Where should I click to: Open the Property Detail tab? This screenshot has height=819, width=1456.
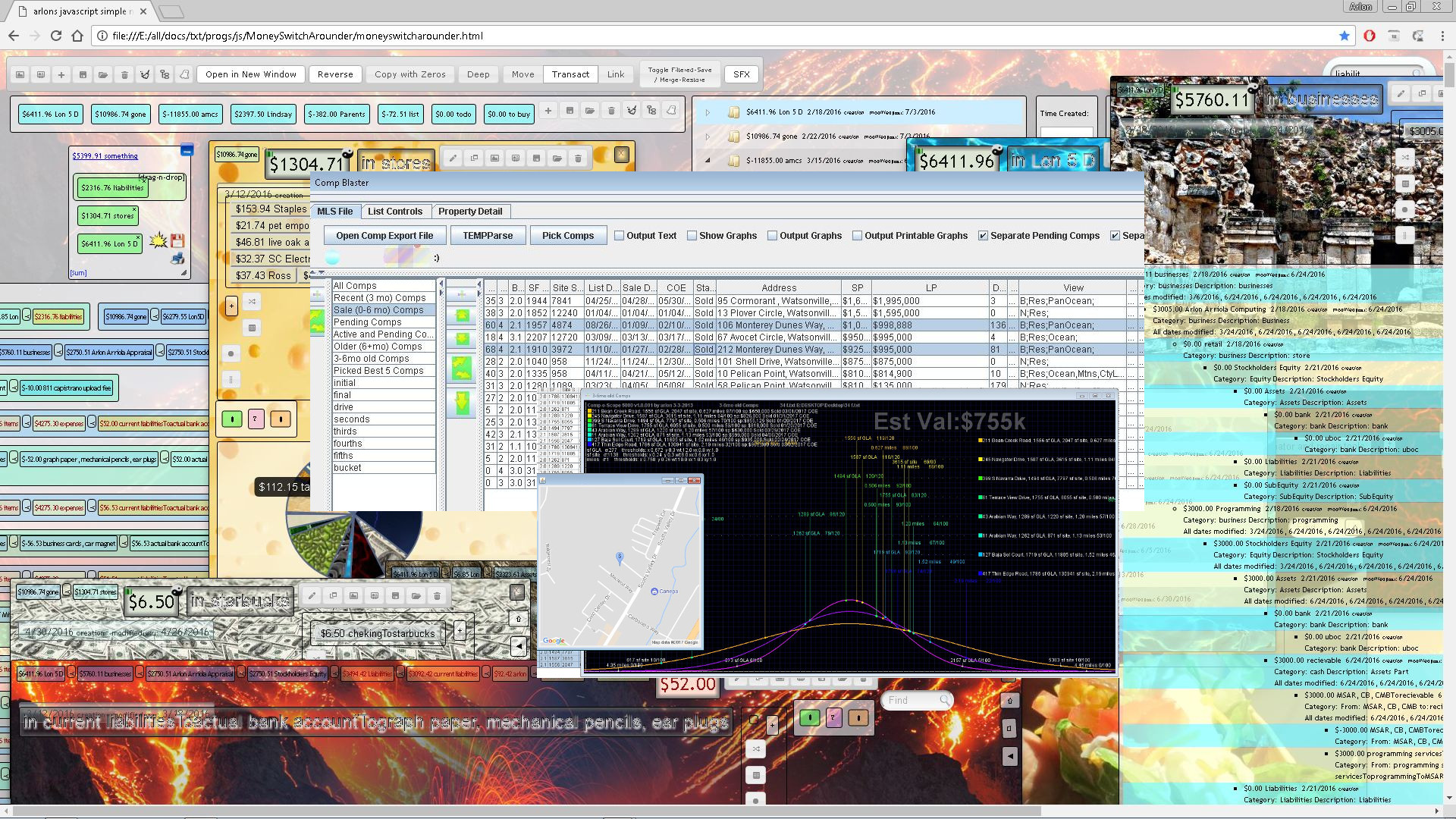coord(469,212)
